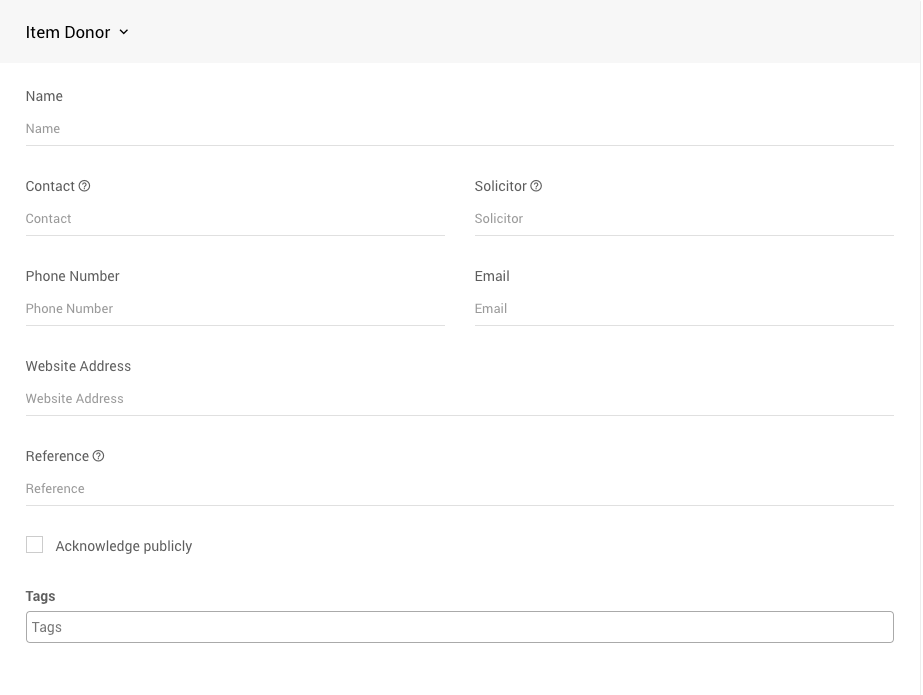The height and width of the screenshot is (695, 923).
Task: Focus the Solicitor input field
Action: pyautogui.click(x=683, y=219)
